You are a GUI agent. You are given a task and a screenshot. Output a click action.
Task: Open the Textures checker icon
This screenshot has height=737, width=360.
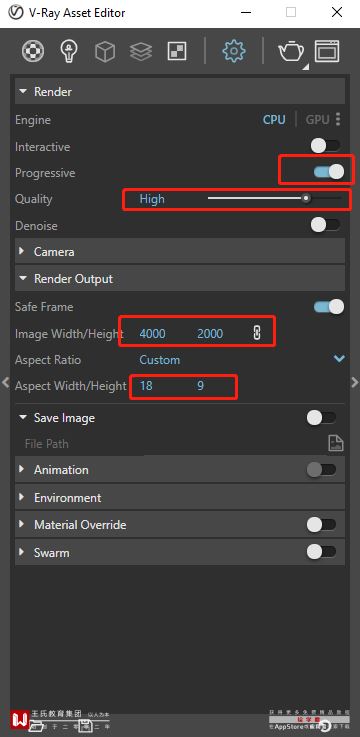(x=177, y=51)
